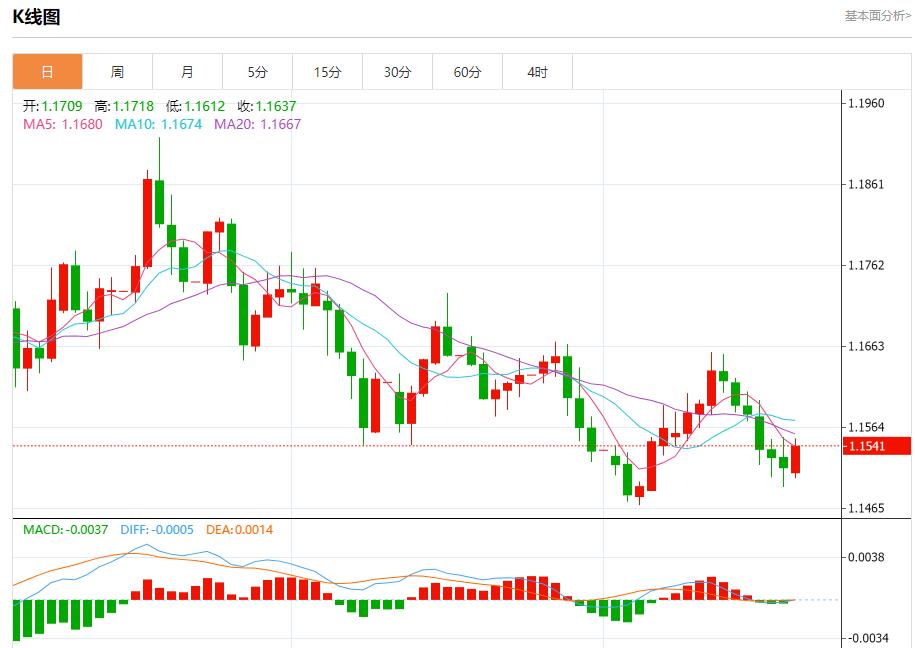The height and width of the screenshot is (648, 915).
Task: Switch to the 月 monthly tab
Action: coord(187,72)
